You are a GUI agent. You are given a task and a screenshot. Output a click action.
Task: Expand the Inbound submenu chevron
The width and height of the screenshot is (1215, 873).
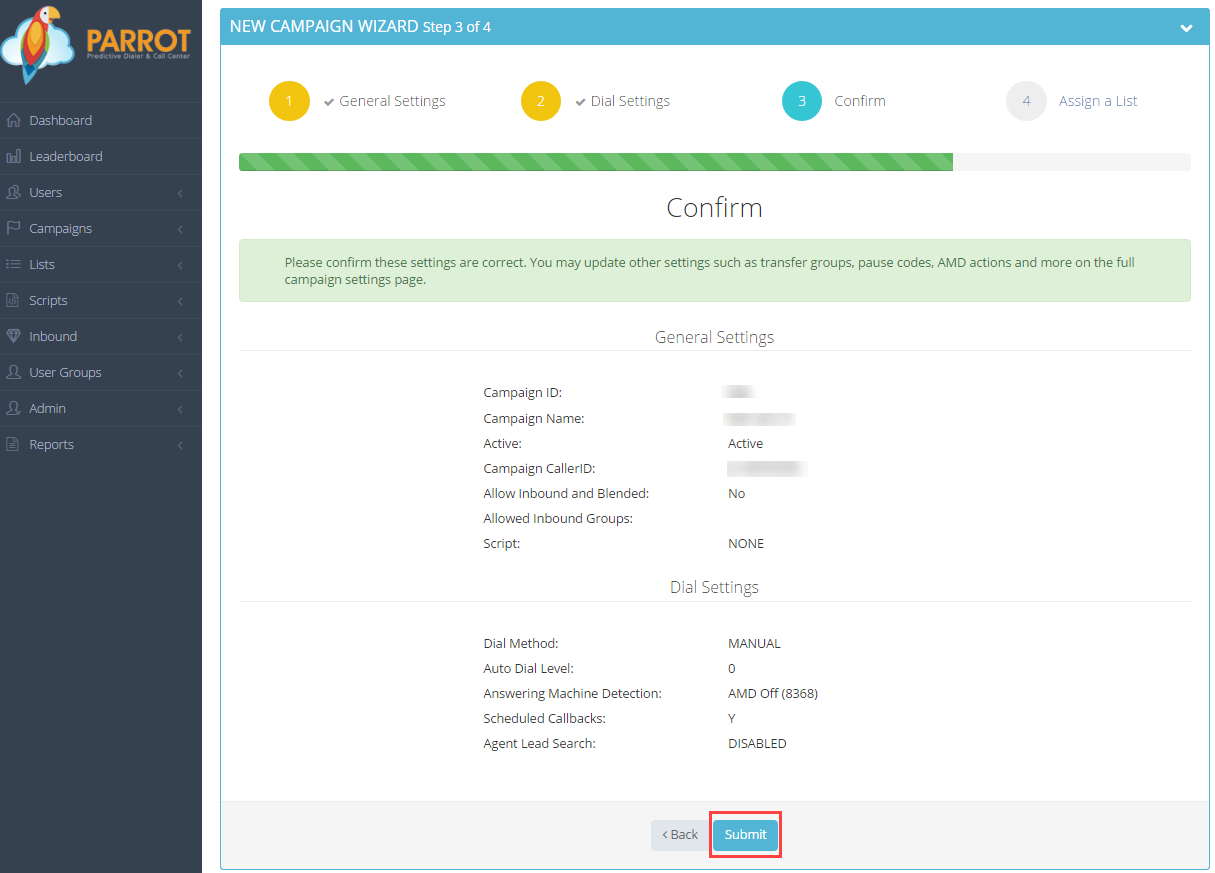coord(180,337)
